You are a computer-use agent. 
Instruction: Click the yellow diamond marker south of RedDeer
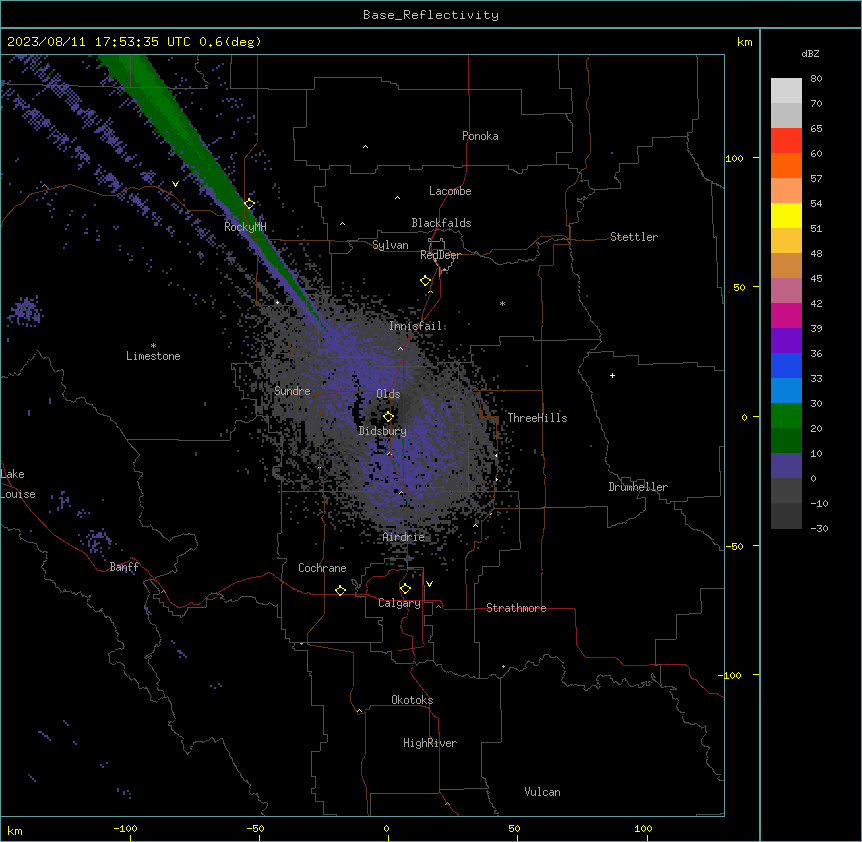point(425,281)
